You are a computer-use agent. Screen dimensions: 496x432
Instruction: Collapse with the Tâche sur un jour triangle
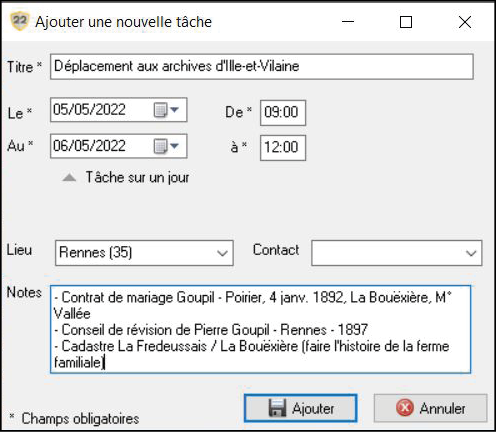coord(69,177)
